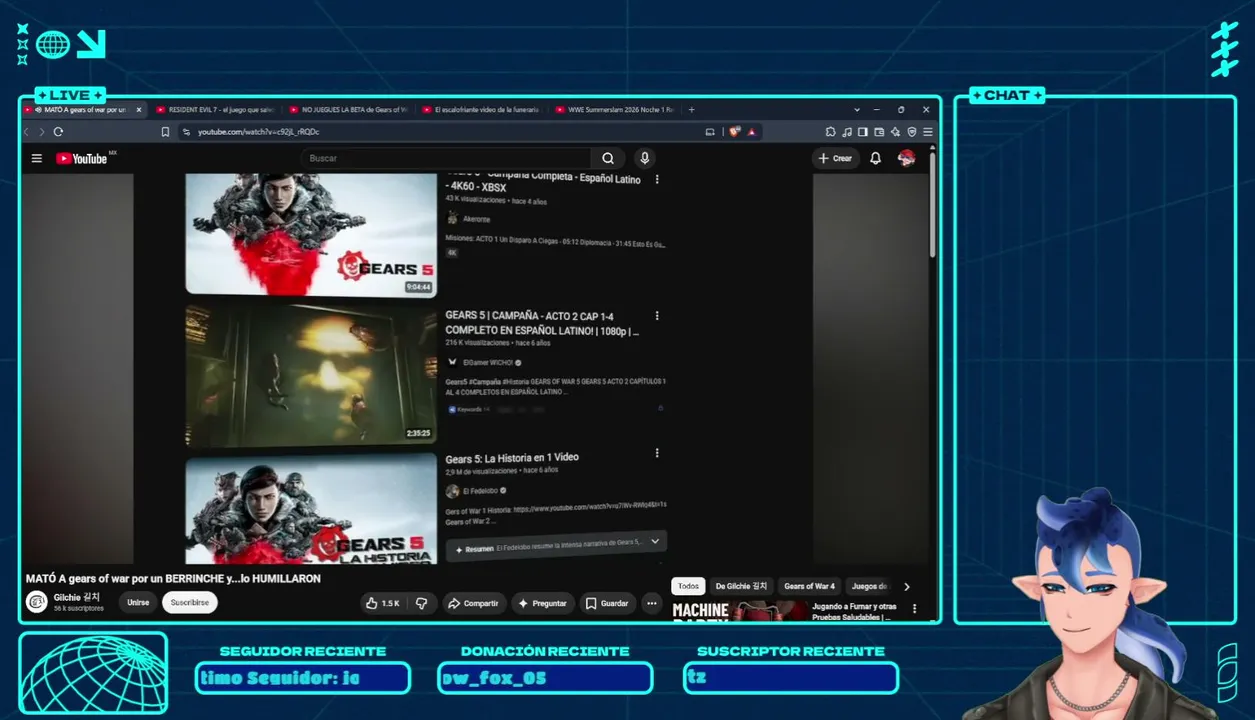1255x720 pixels.
Task: Switch to El escalofriante video tab
Action: [x=480, y=109]
